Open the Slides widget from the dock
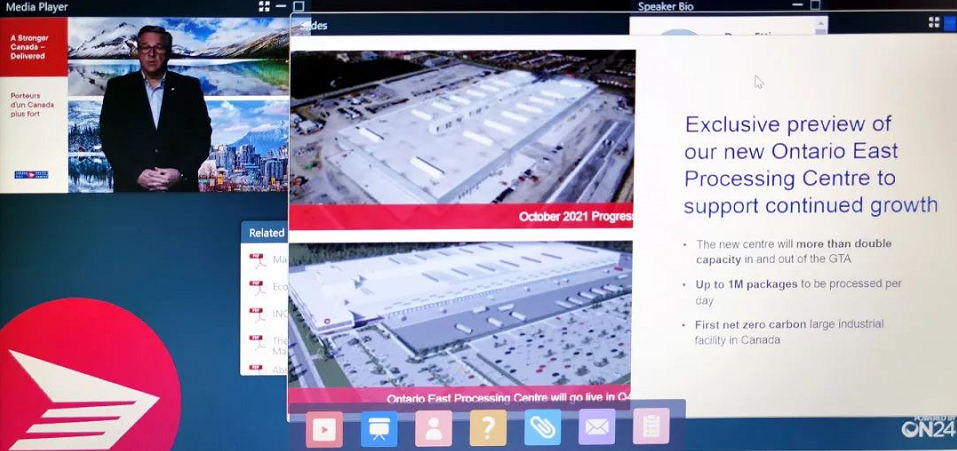The height and width of the screenshot is (451, 957). (379, 428)
